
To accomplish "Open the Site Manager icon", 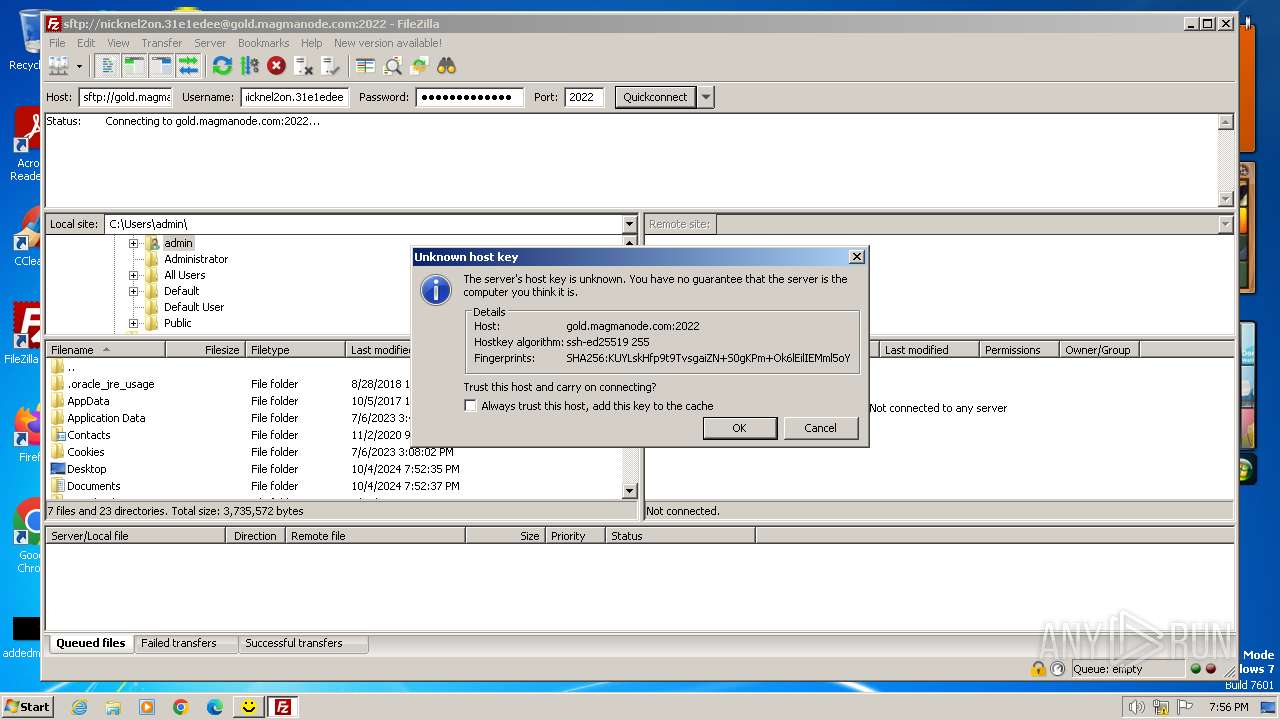I will pos(59,66).
